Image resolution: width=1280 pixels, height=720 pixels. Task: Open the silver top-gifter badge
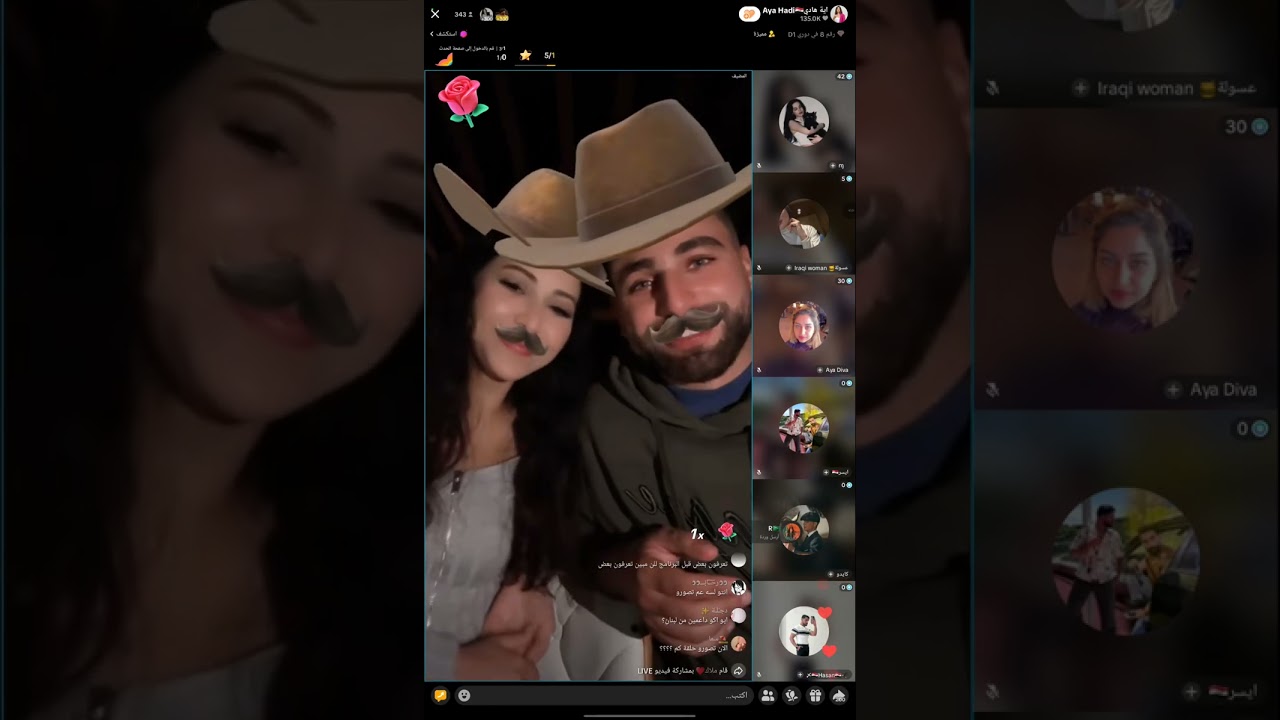click(486, 14)
